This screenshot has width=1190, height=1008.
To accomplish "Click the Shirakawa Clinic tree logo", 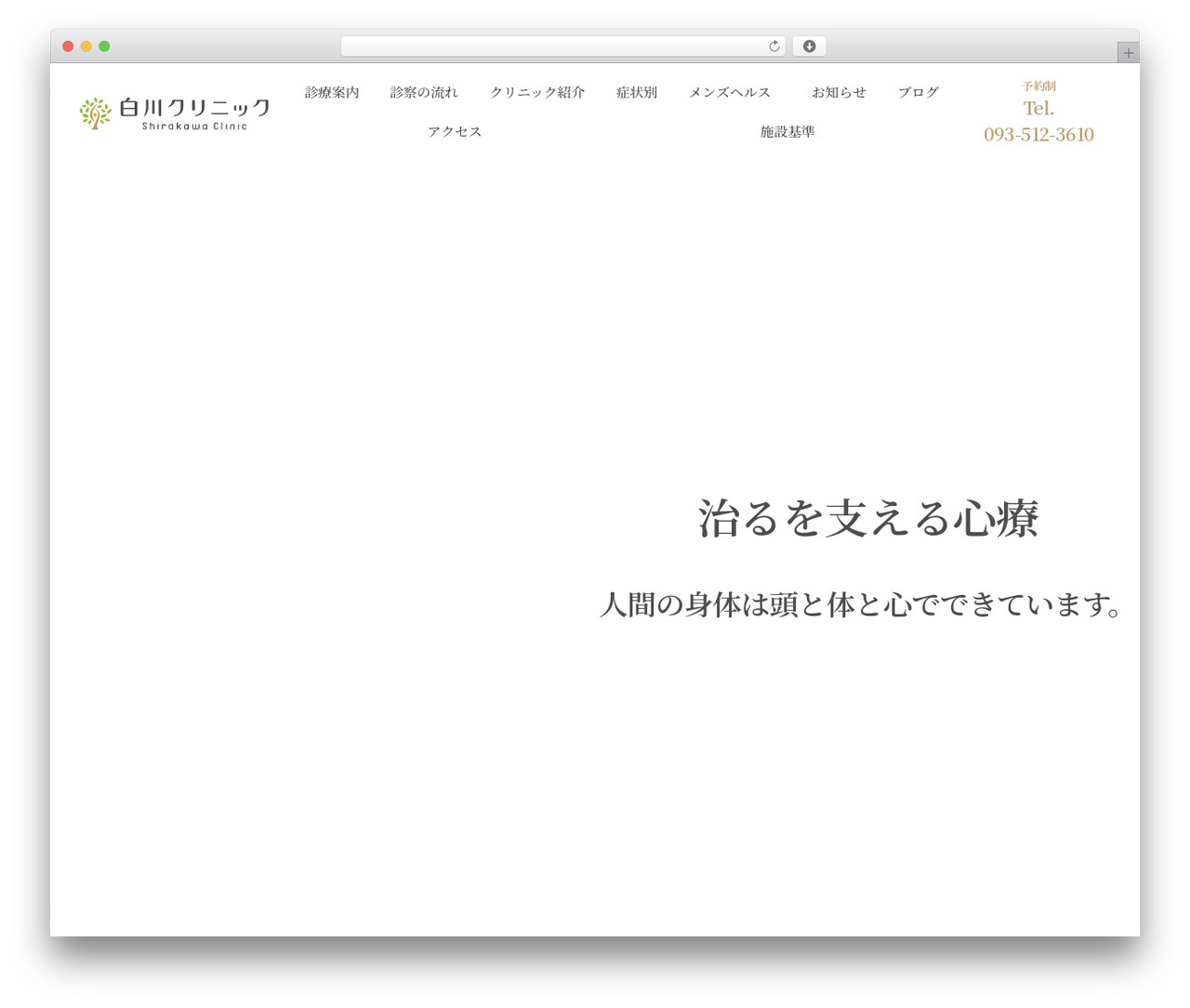I will (95, 113).
